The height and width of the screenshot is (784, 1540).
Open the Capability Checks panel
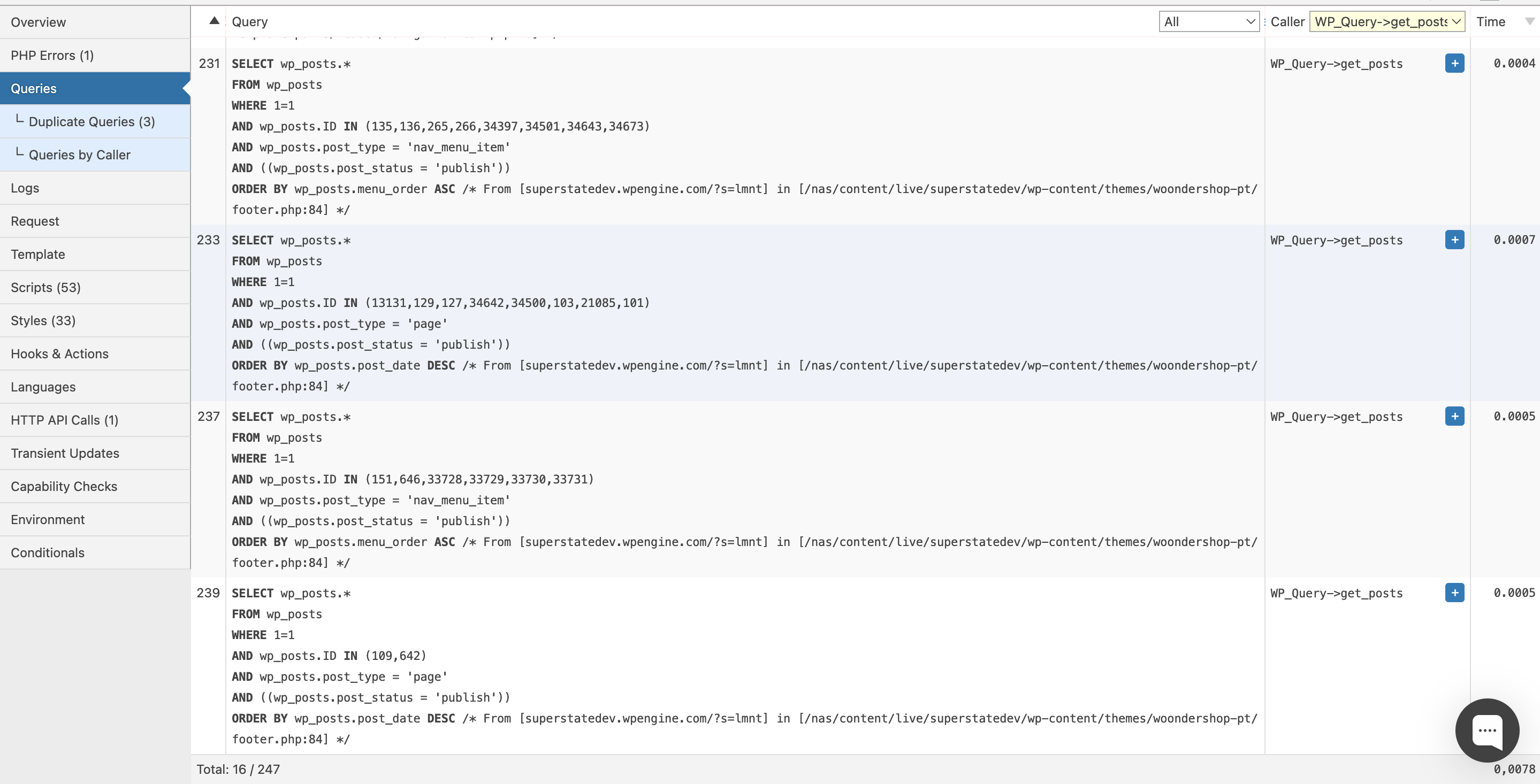(x=63, y=486)
